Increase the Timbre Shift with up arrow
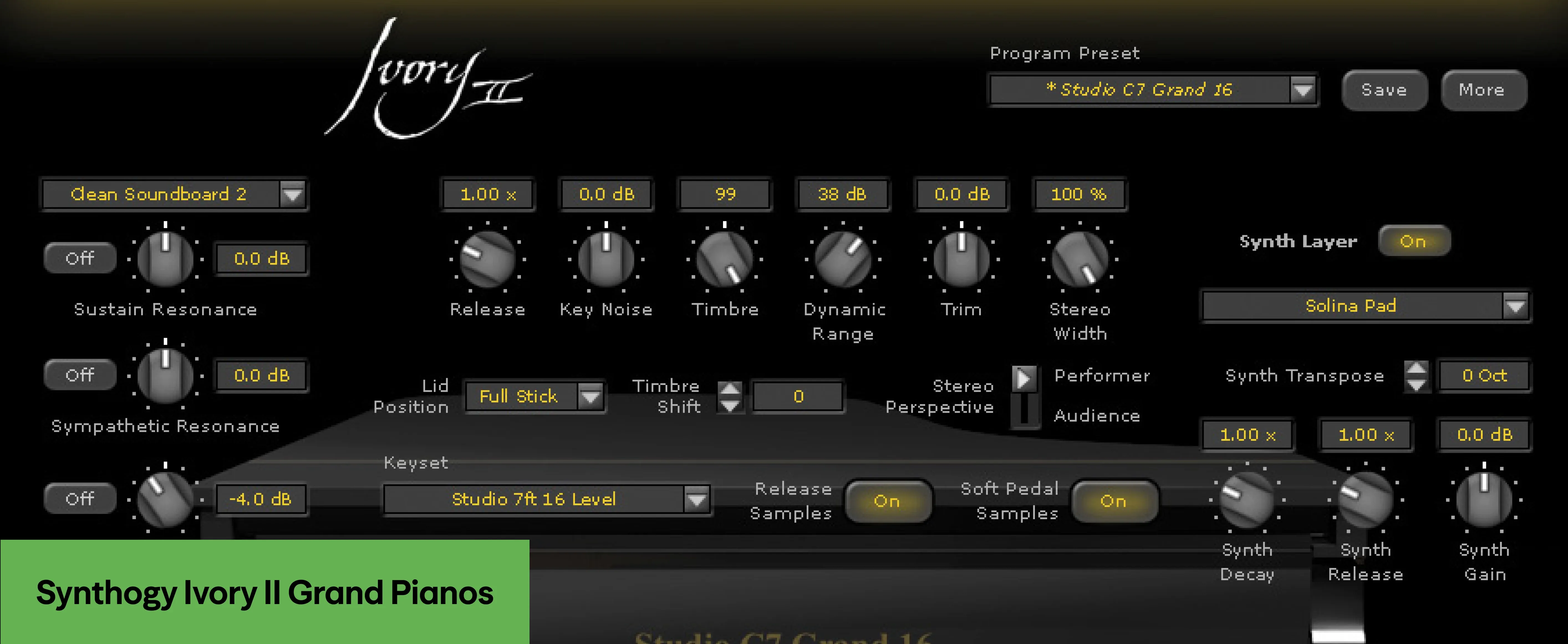 (730, 388)
